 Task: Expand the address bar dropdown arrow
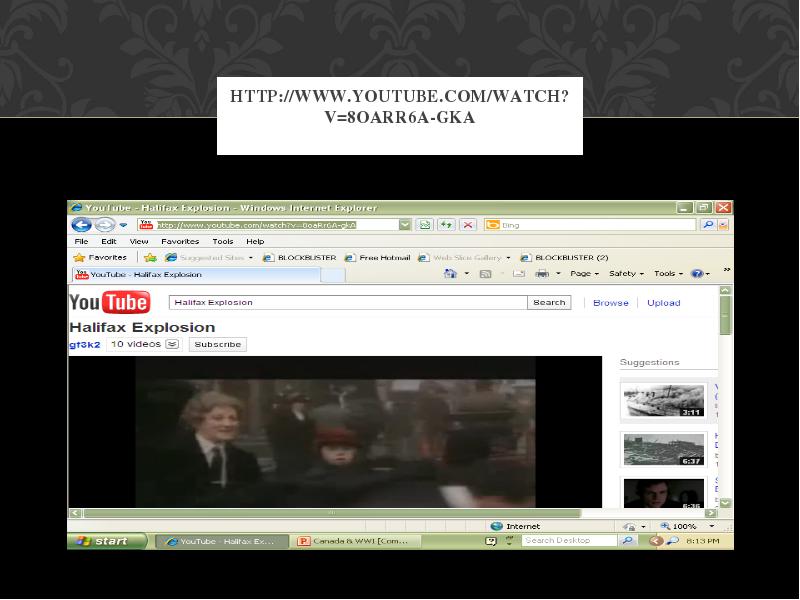tap(405, 224)
